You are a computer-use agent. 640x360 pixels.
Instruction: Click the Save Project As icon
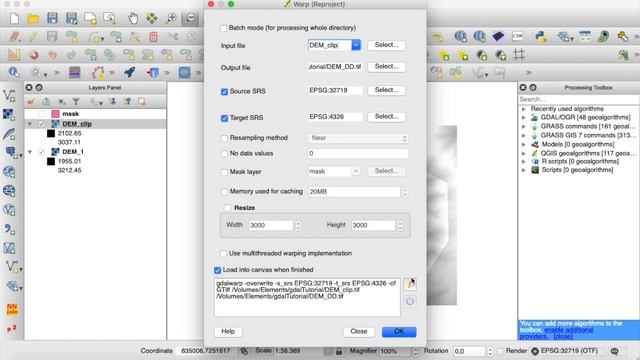(71, 18)
